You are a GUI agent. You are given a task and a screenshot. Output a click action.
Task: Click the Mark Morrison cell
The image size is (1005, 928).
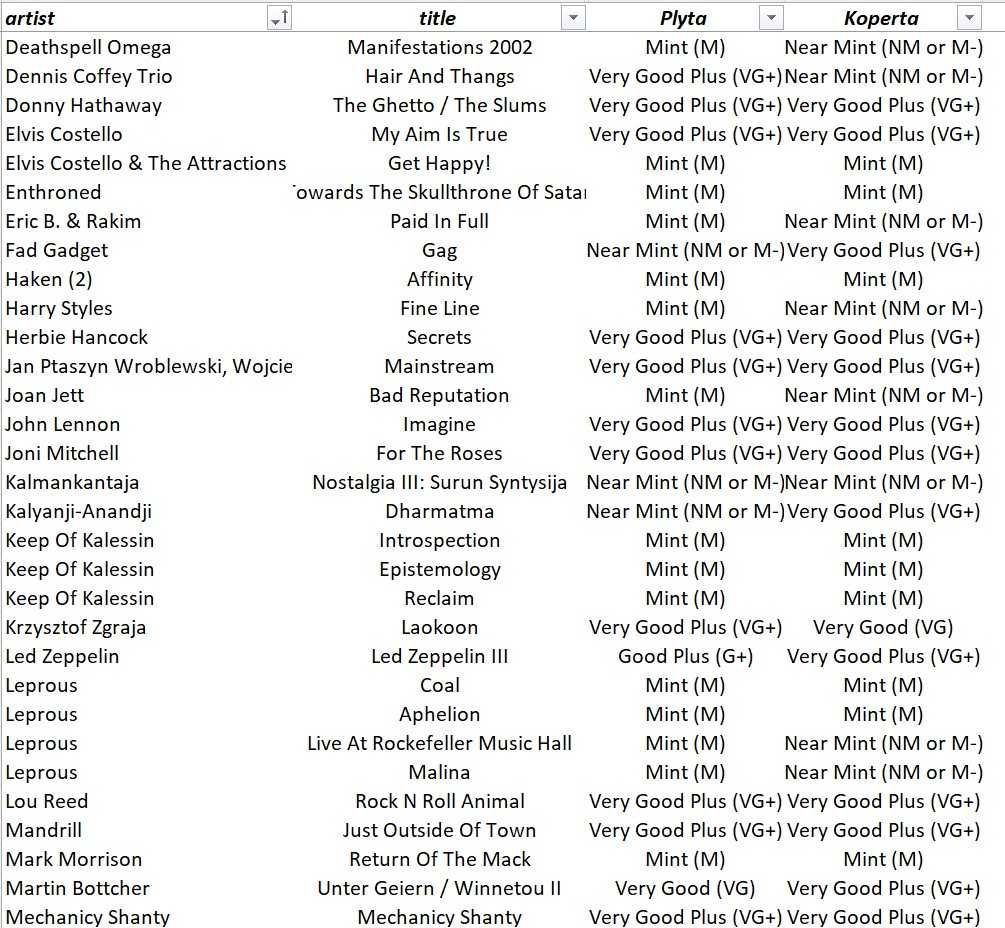pyautogui.click(x=147, y=859)
